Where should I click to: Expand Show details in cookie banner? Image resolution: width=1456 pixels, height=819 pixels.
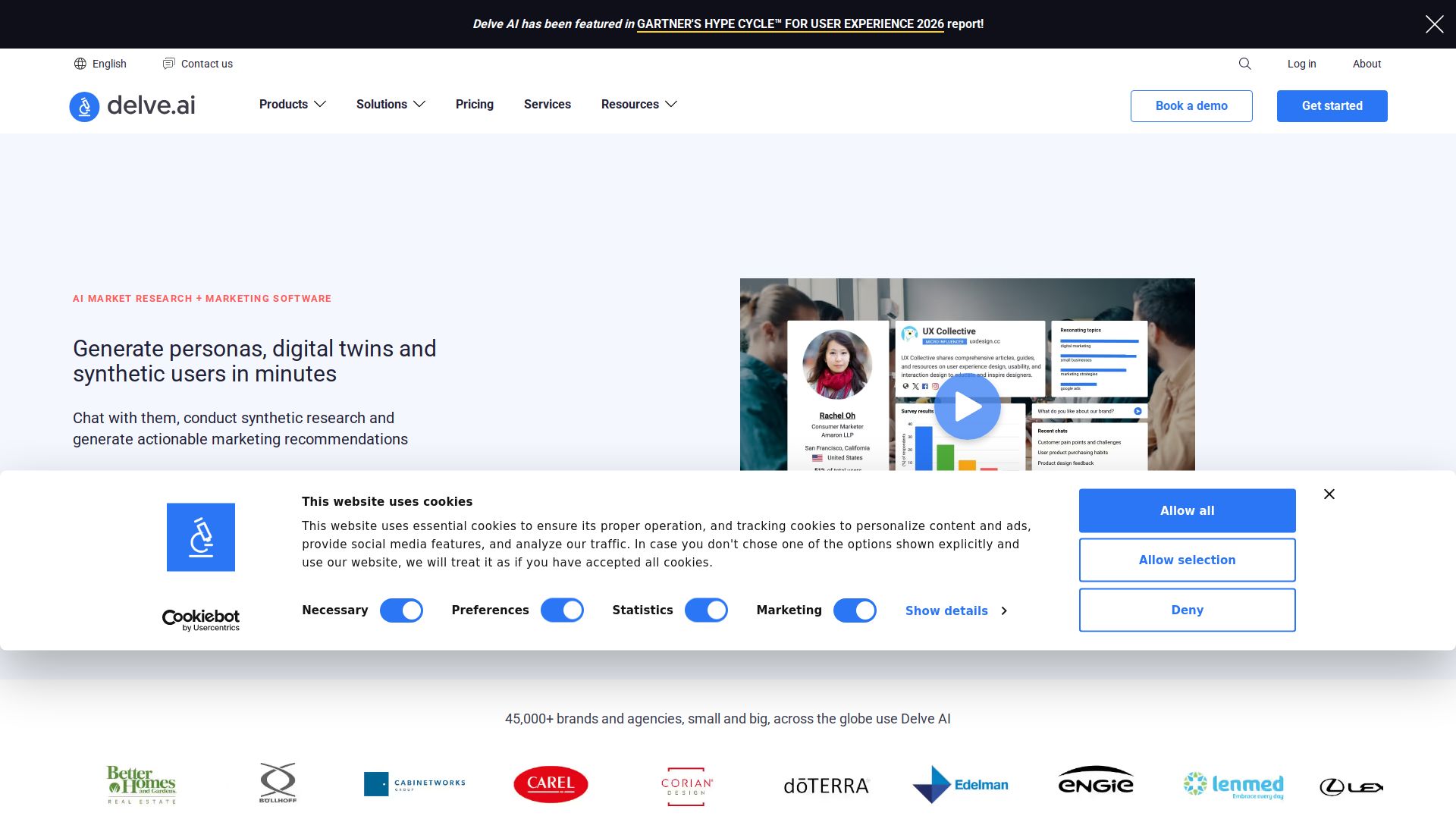pos(956,611)
